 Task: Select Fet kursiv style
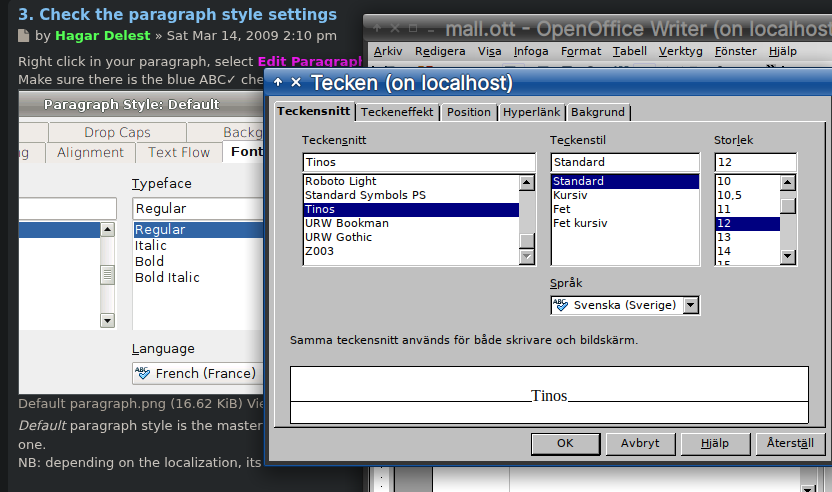click(625, 223)
